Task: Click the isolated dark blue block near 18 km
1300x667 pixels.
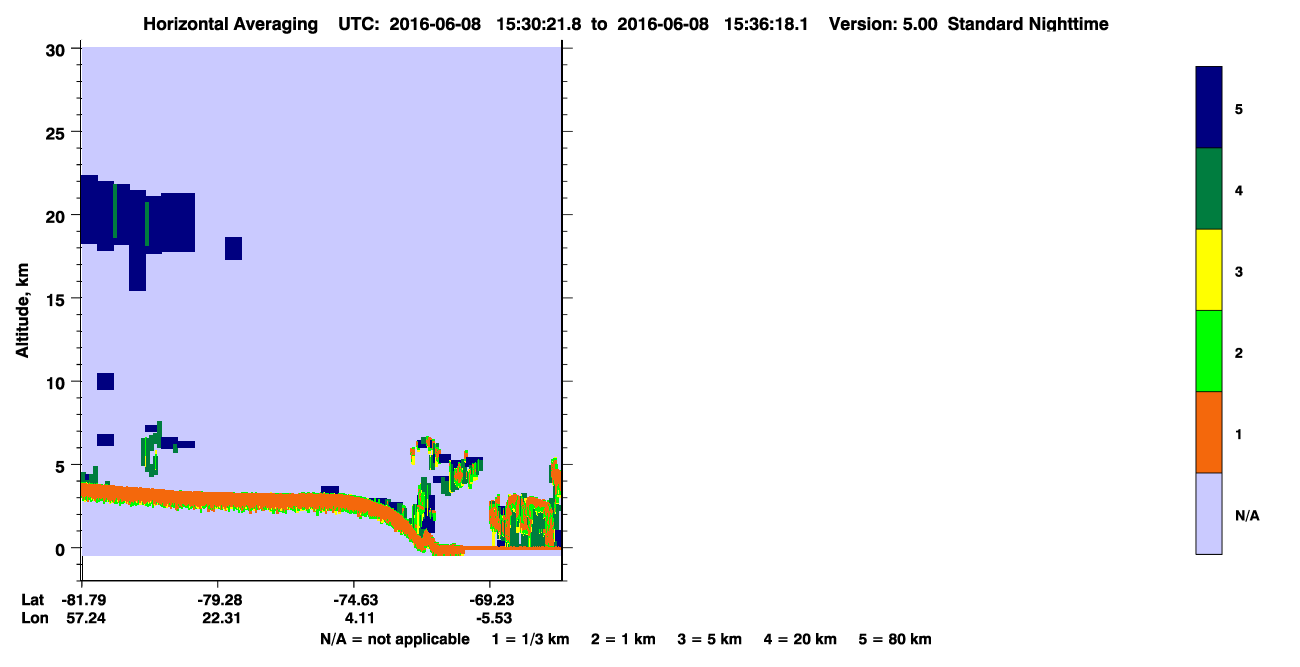Action: point(233,248)
